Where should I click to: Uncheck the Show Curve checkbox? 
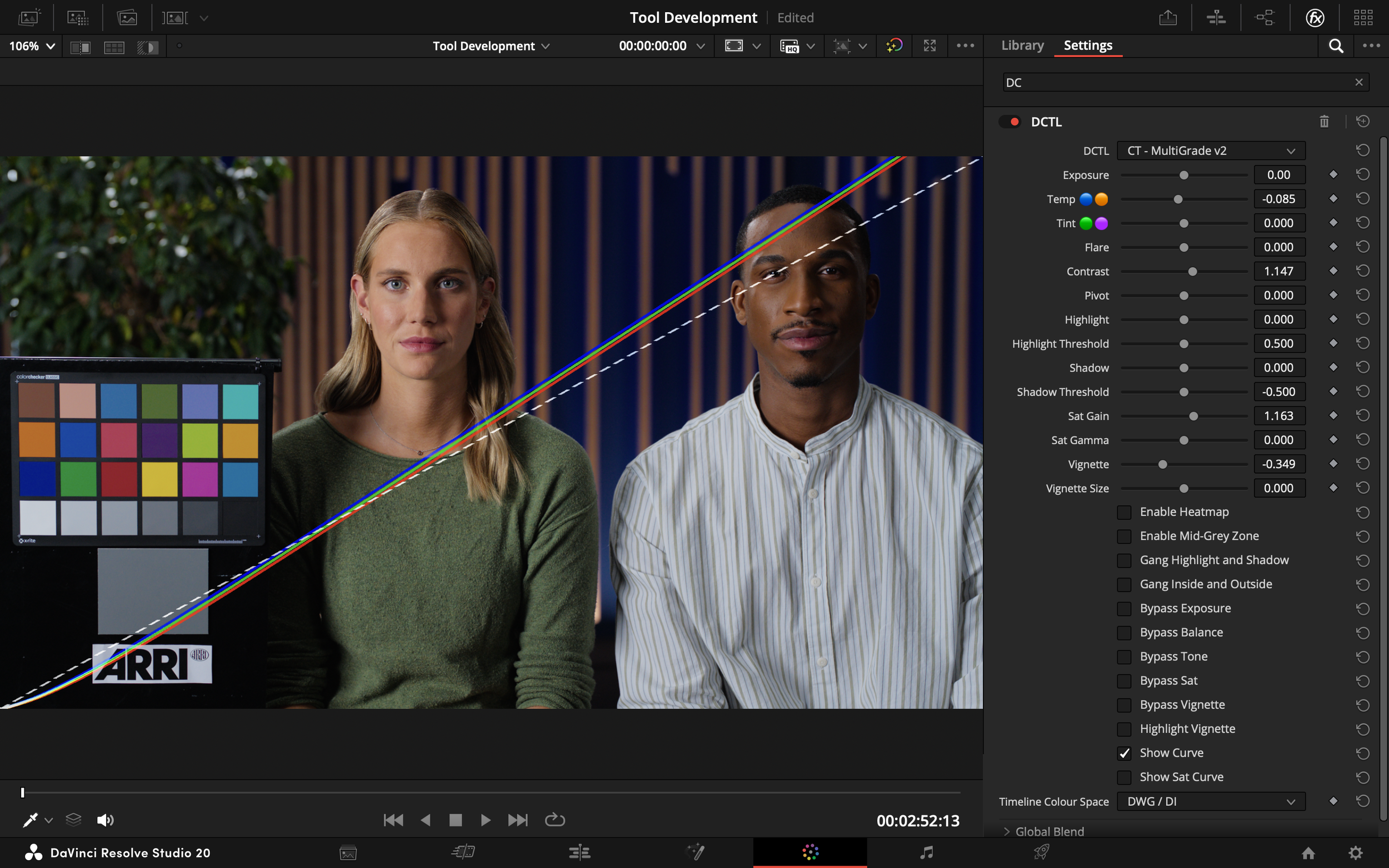1125,753
